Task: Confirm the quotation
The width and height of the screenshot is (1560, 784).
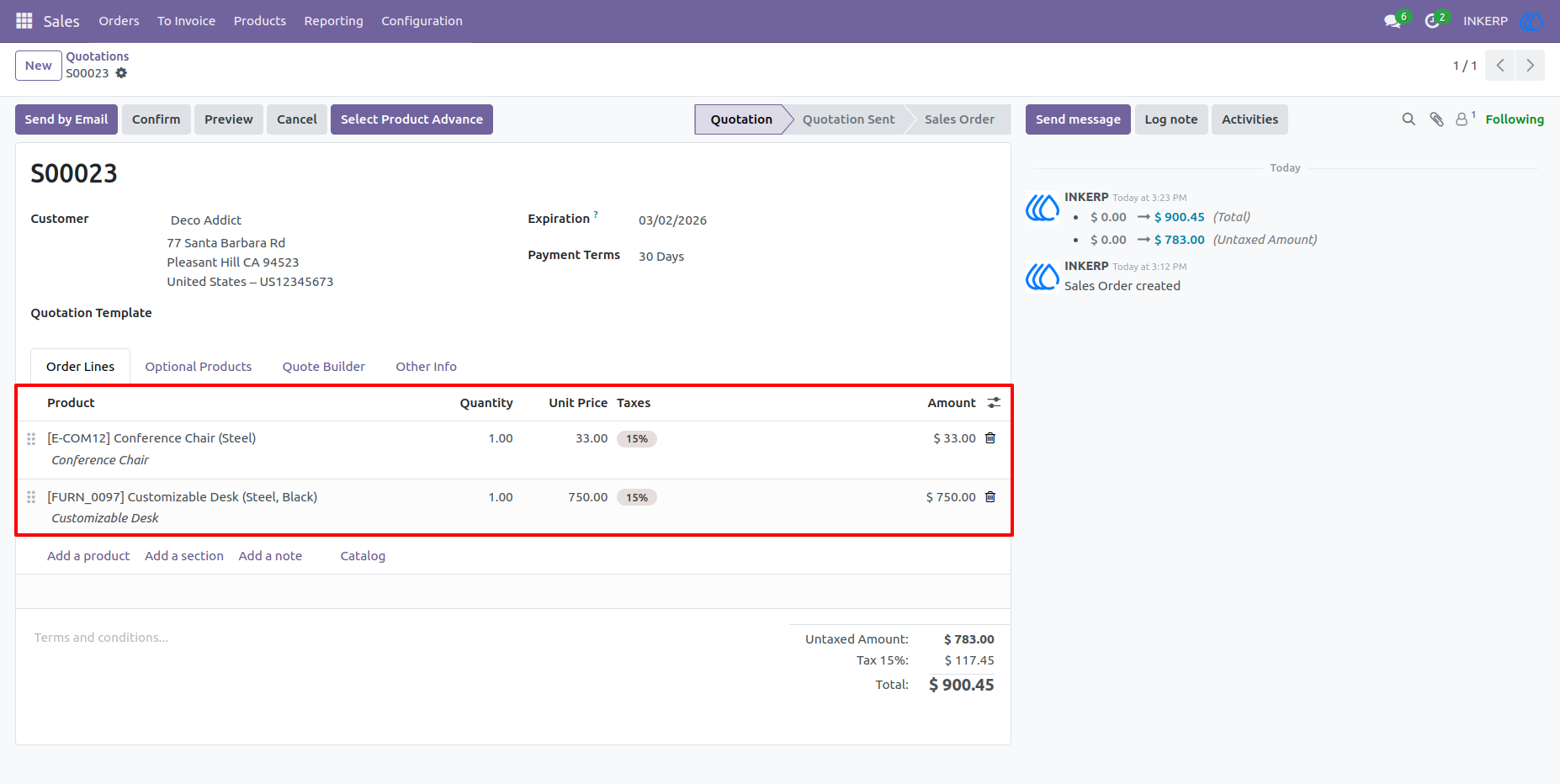Action: point(156,119)
